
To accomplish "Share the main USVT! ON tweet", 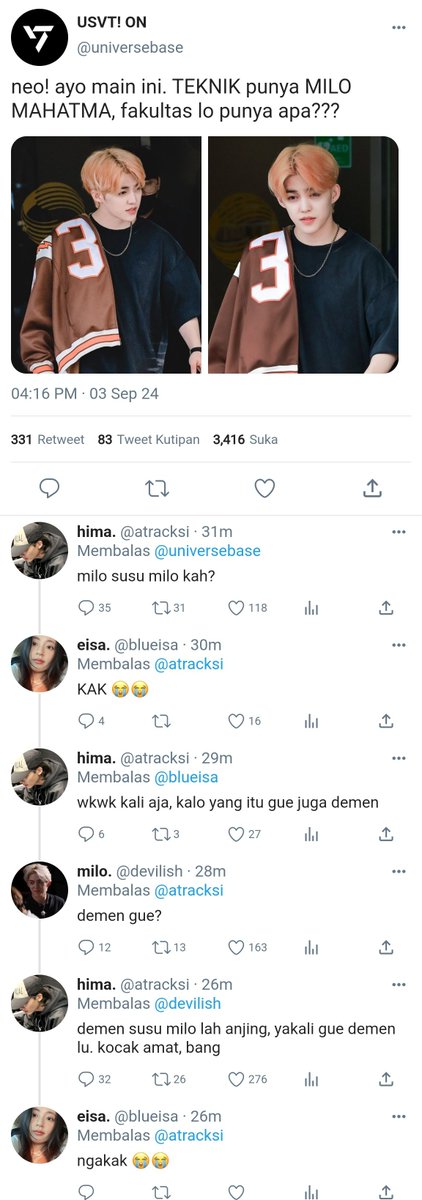I will (372, 488).
